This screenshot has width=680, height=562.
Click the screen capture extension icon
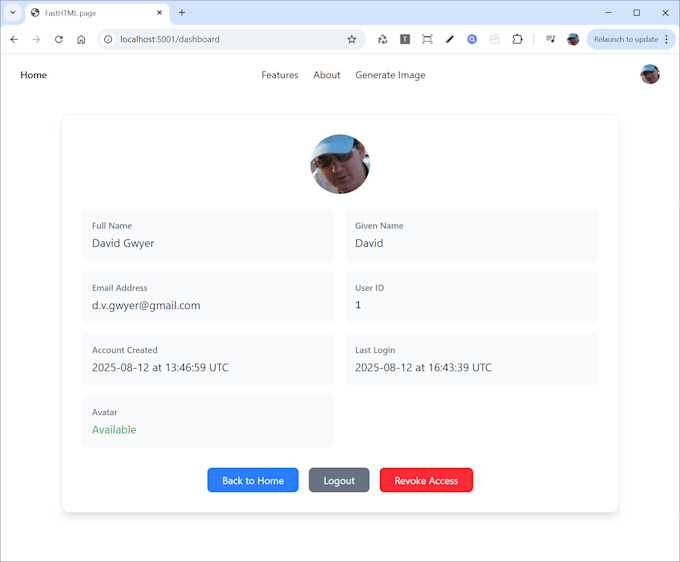click(427, 39)
